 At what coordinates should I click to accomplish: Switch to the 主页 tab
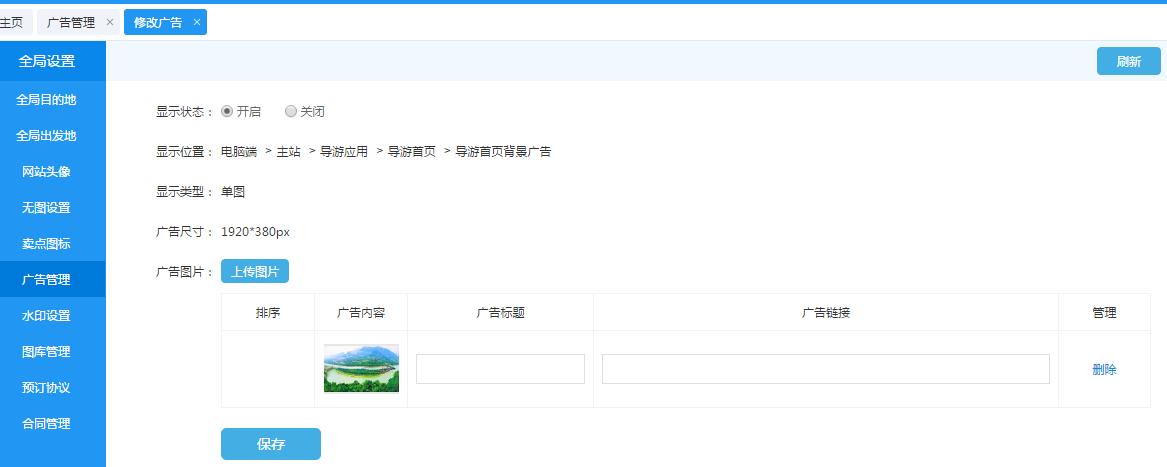click(12, 22)
